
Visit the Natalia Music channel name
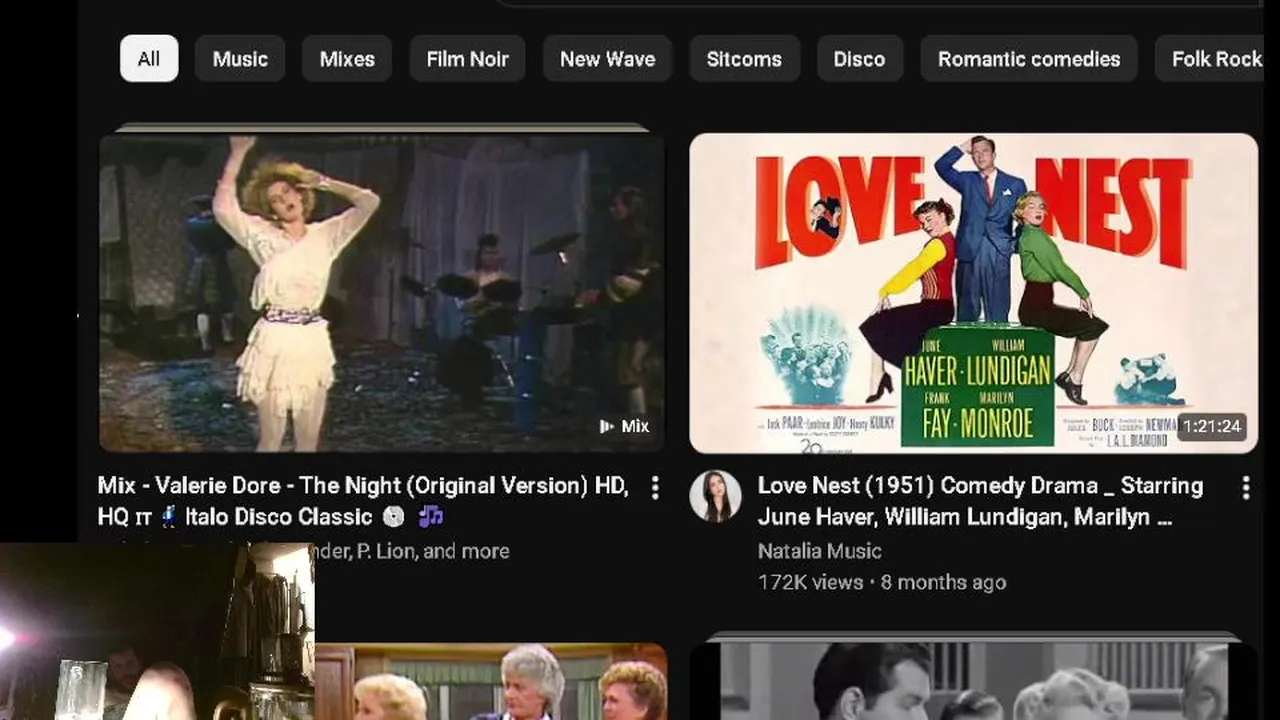819,551
